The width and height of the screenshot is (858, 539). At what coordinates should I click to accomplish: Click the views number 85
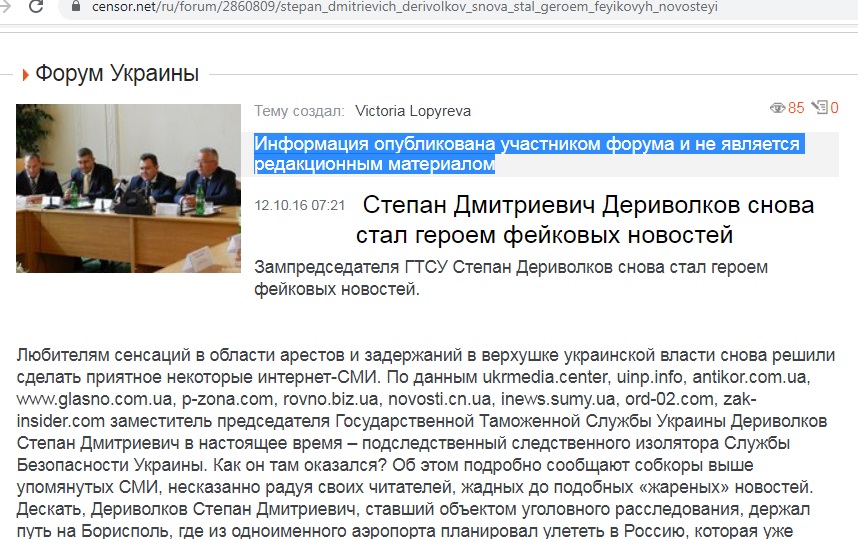tap(796, 108)
